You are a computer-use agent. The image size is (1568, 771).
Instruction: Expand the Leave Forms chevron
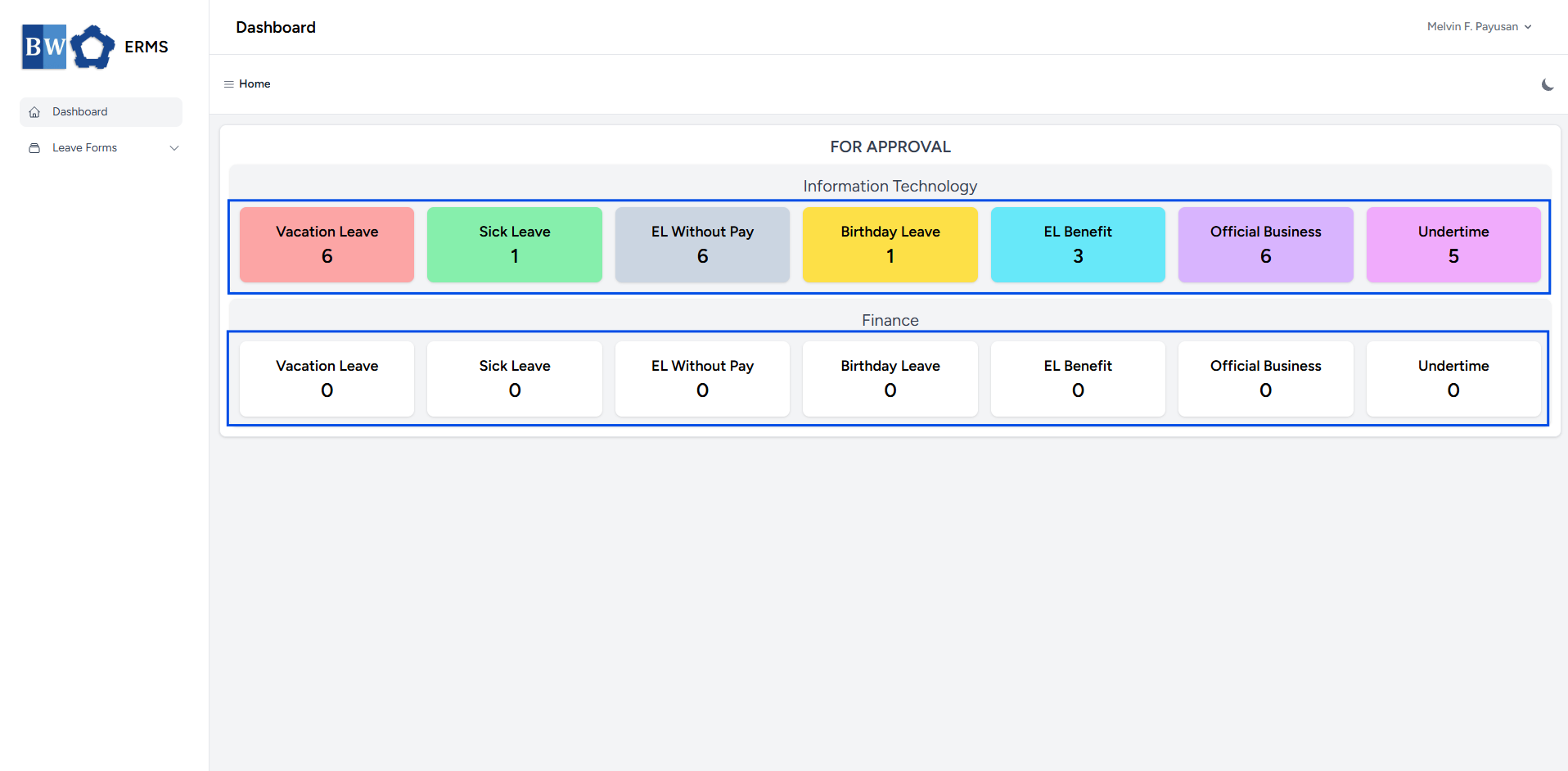coord(174,148)
